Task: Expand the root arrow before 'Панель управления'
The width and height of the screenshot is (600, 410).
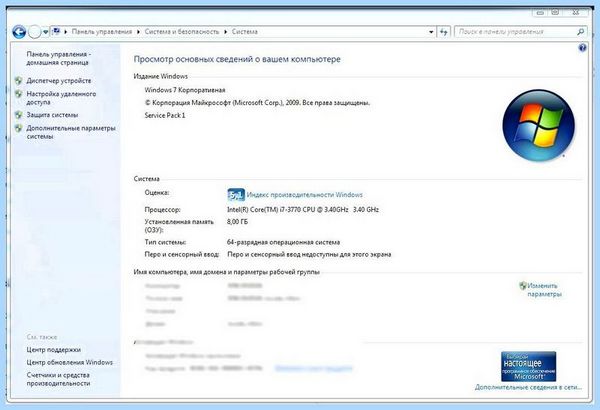Action: pyautogui.click(x=66, y=32)
